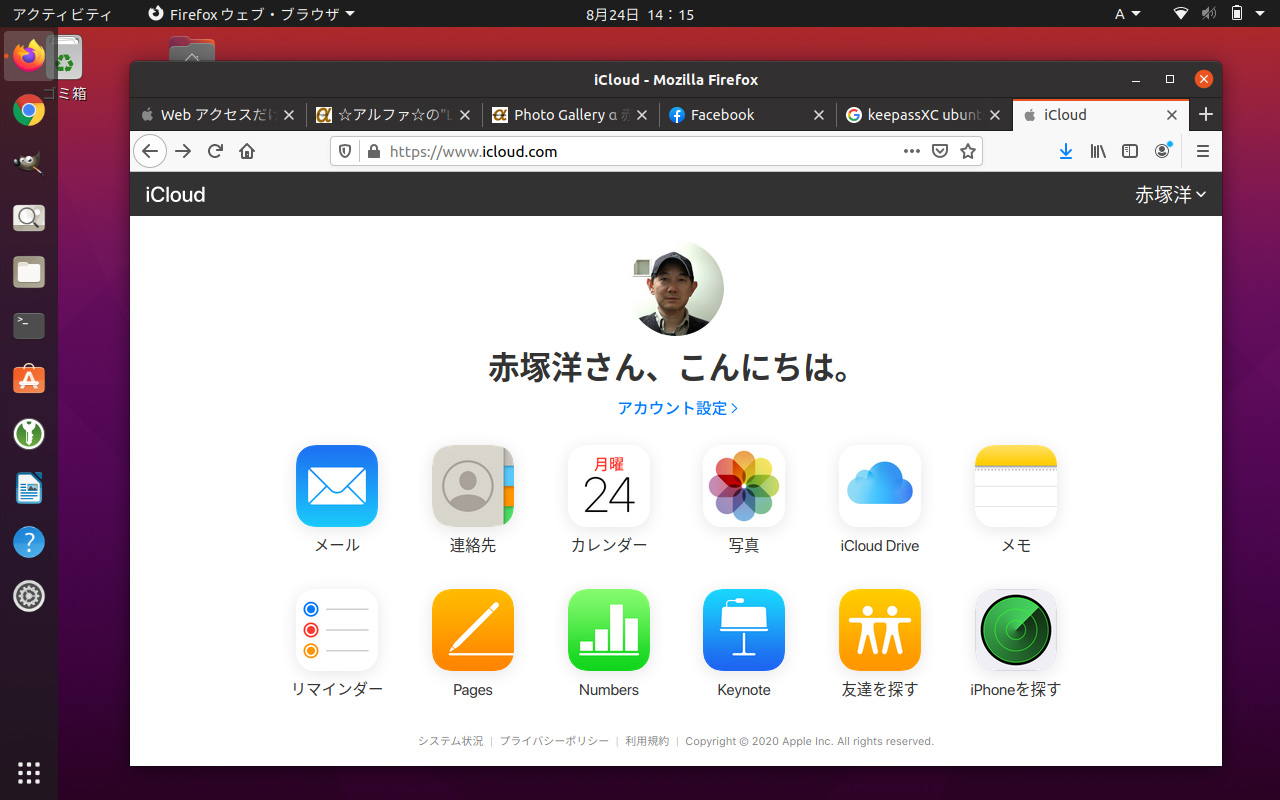
Task: Switch to the ☆アルファ☆ tab
Action: (394, 115)
